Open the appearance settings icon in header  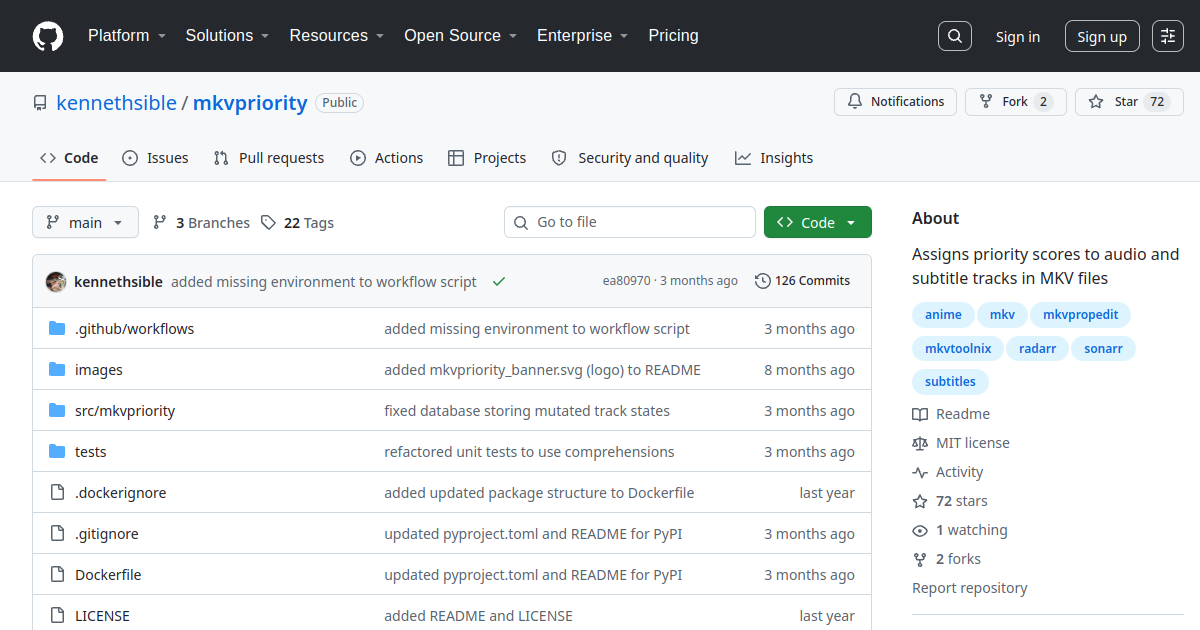1168,36
